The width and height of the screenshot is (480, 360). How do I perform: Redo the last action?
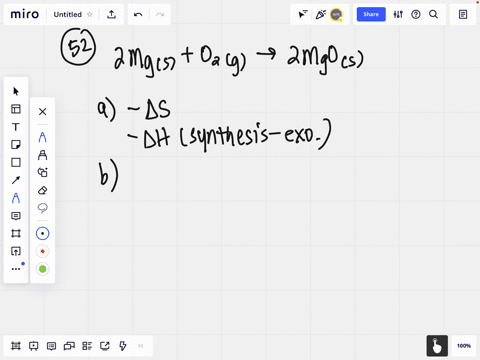[160, 15]
